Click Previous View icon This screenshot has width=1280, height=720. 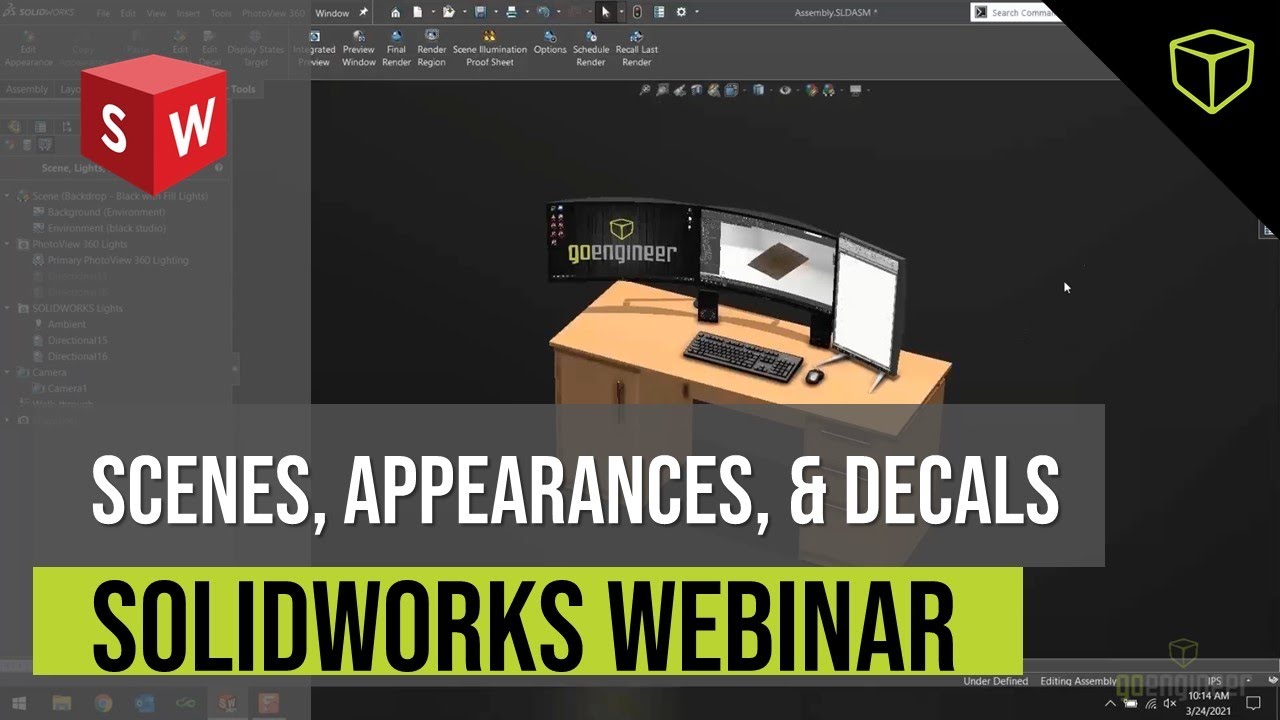click(x=680, y=89)
